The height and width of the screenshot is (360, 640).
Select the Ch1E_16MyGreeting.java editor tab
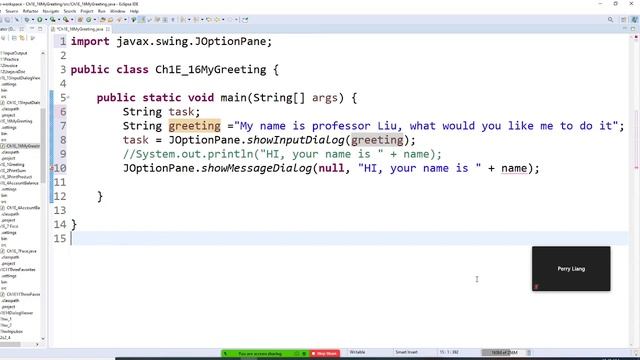click(80, 29)
